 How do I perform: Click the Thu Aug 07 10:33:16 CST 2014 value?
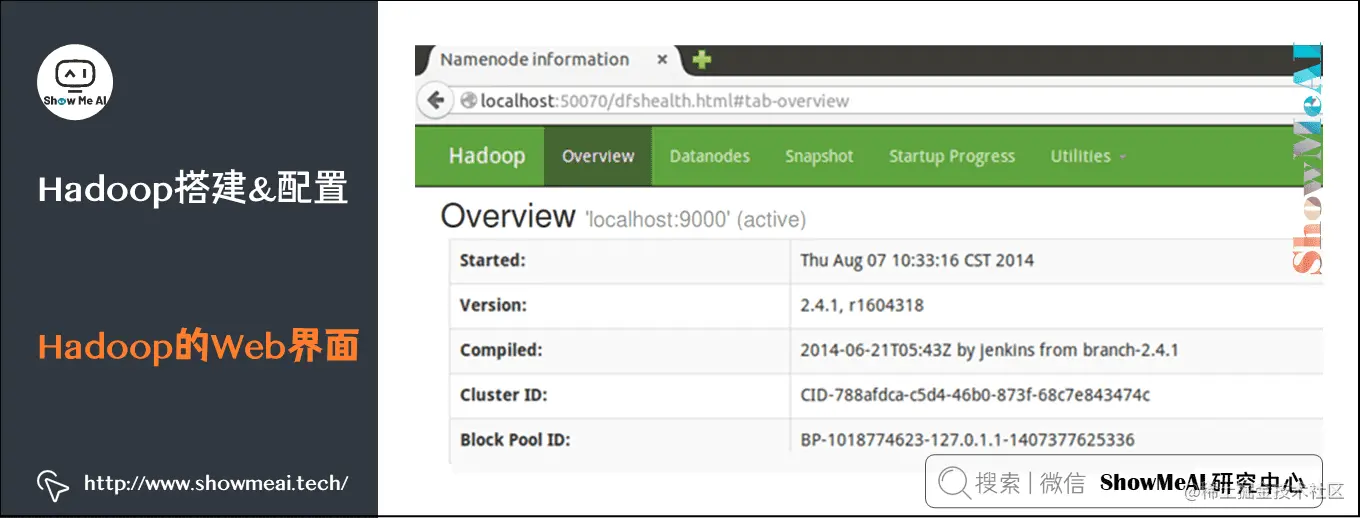(917, 260)
